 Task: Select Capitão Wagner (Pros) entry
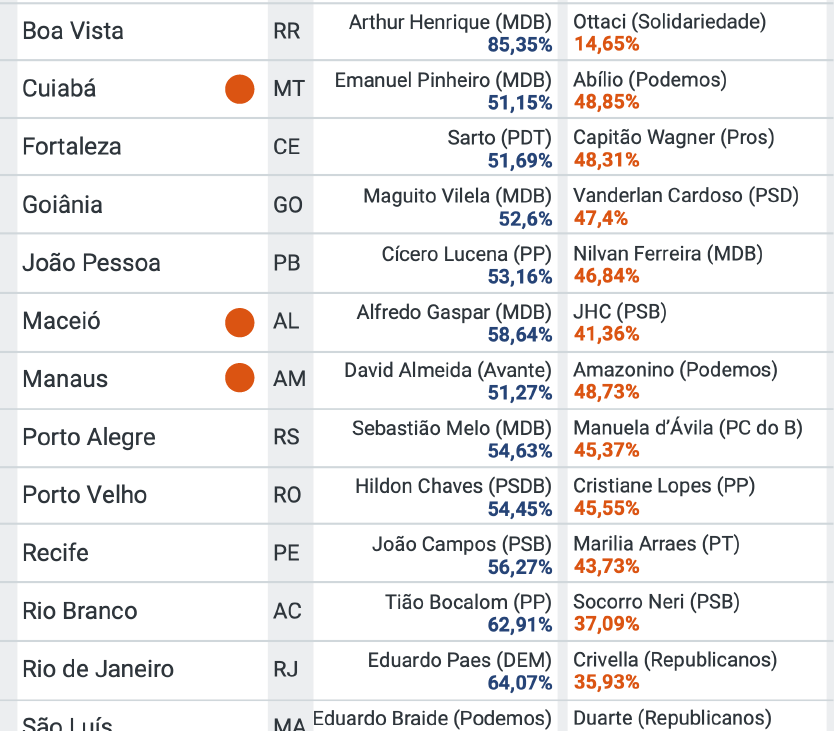coord(673,138)
